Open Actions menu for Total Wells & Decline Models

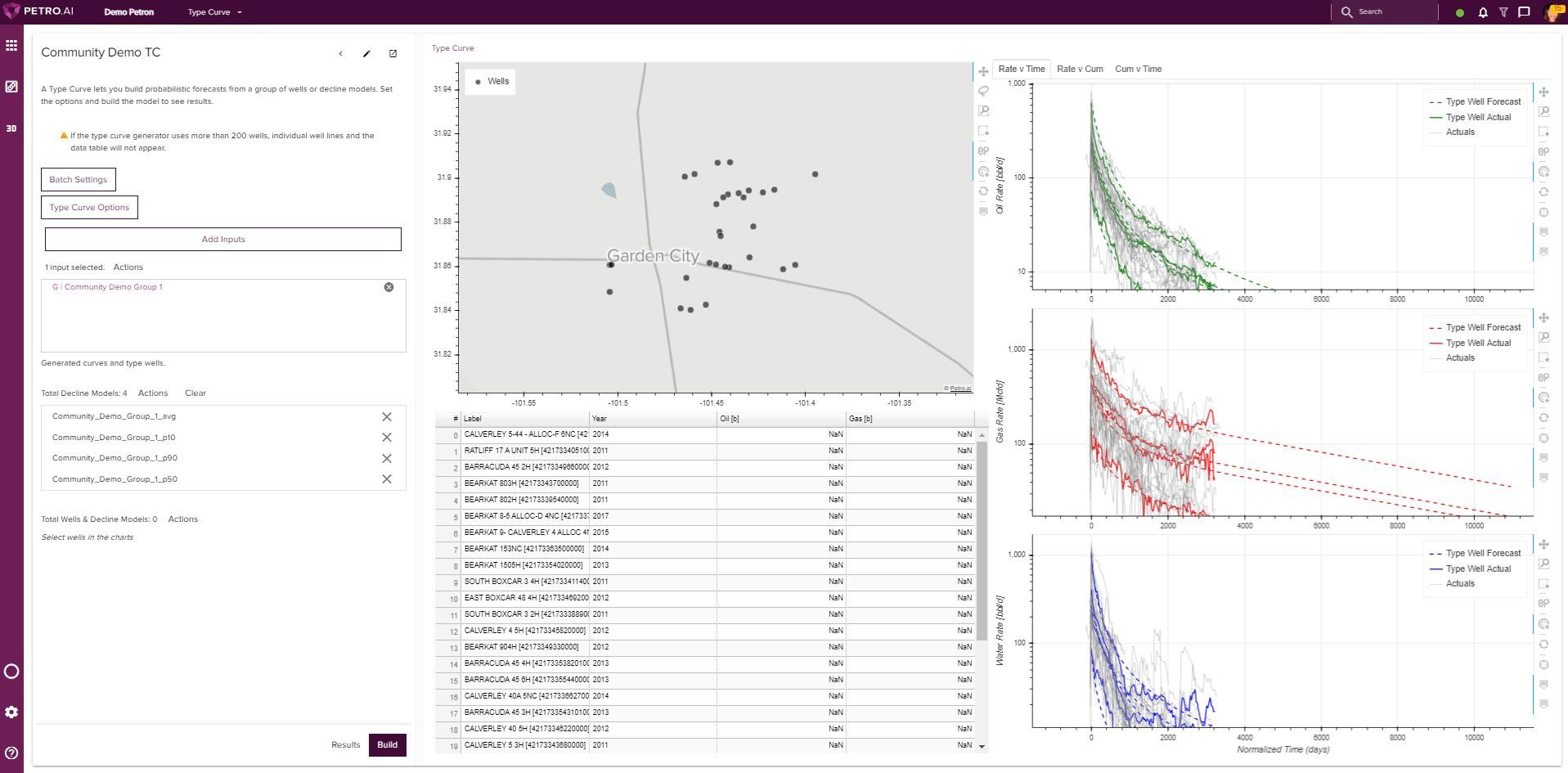point(182,519)
